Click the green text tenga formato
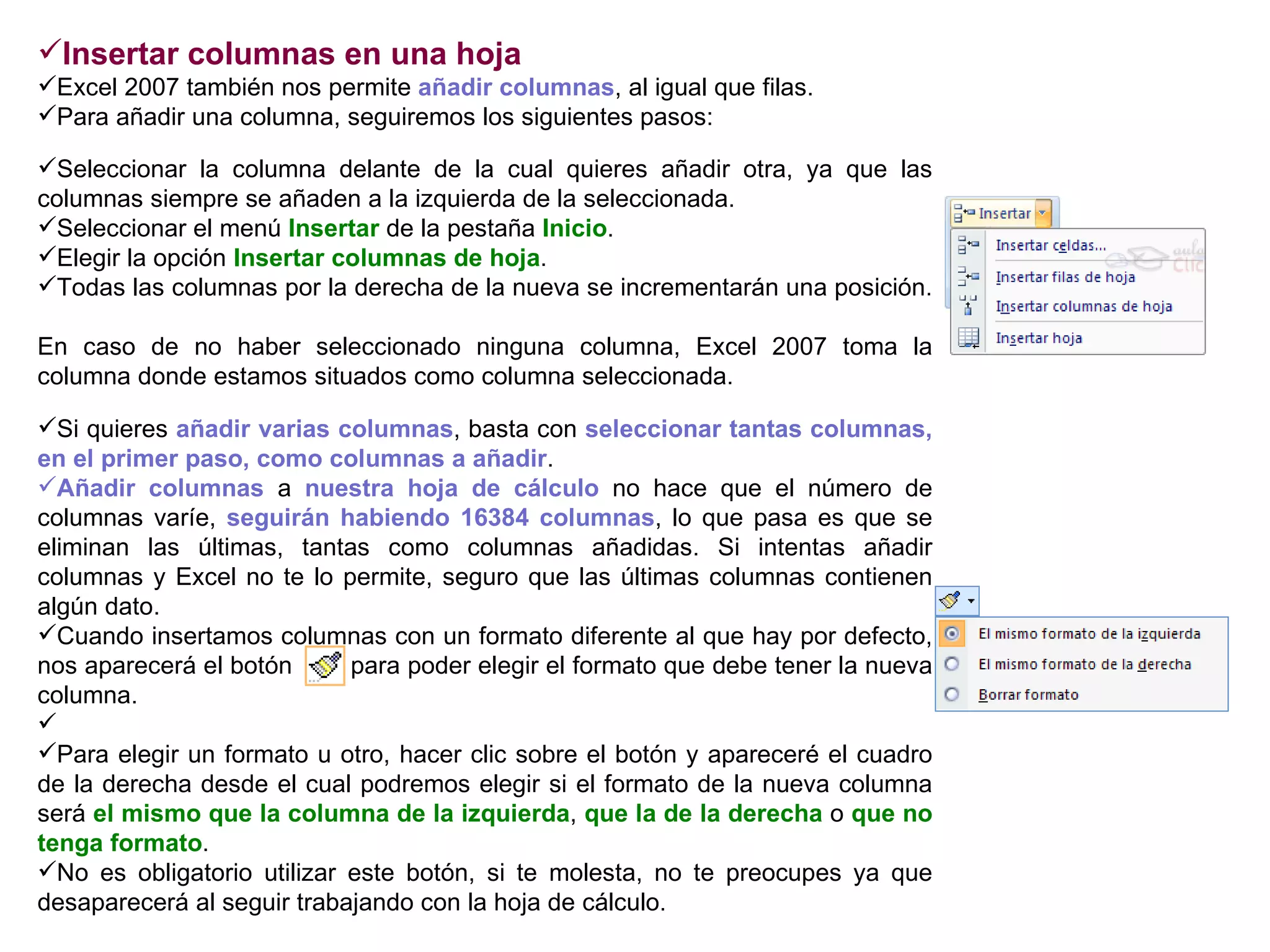 coord(120,844)
